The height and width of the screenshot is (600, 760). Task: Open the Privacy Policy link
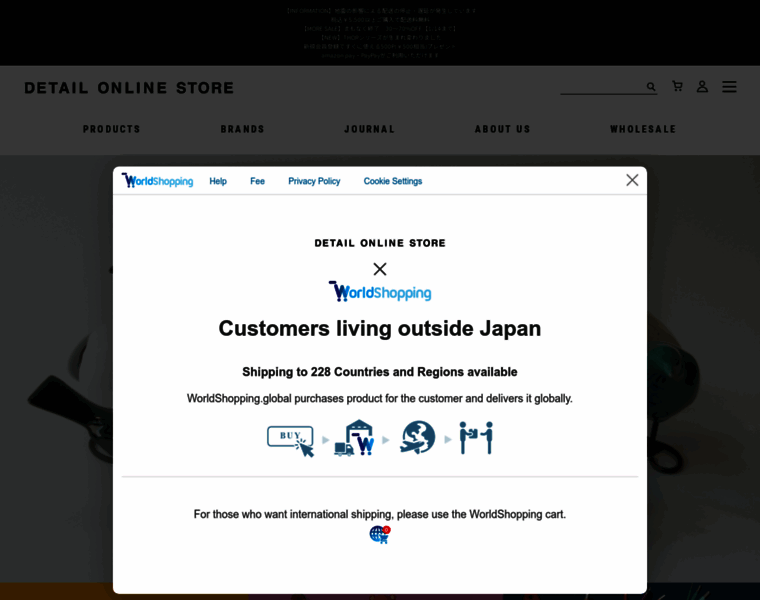314,181
